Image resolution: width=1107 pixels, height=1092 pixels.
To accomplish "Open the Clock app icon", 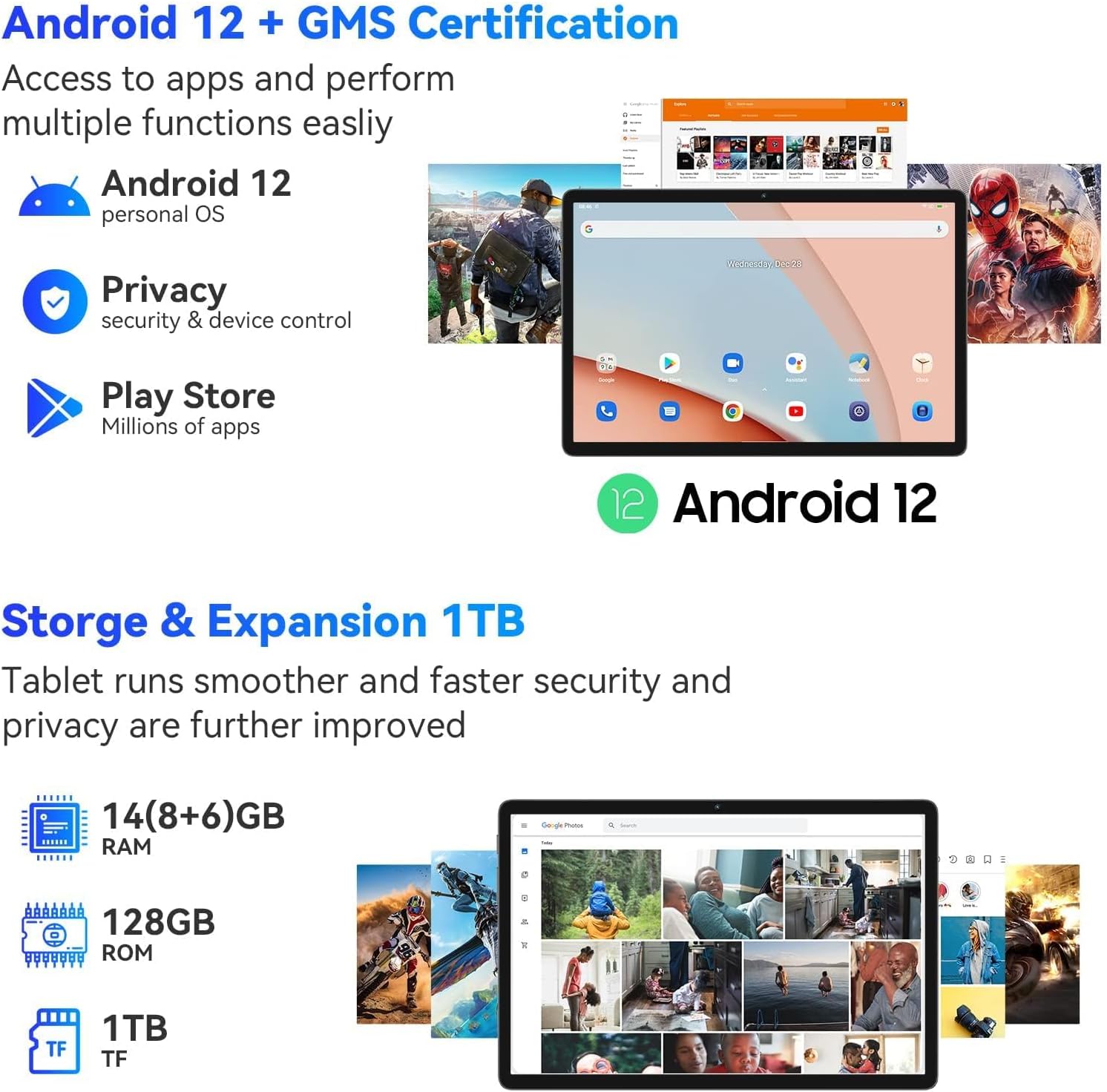I will (x=922, y=363).
